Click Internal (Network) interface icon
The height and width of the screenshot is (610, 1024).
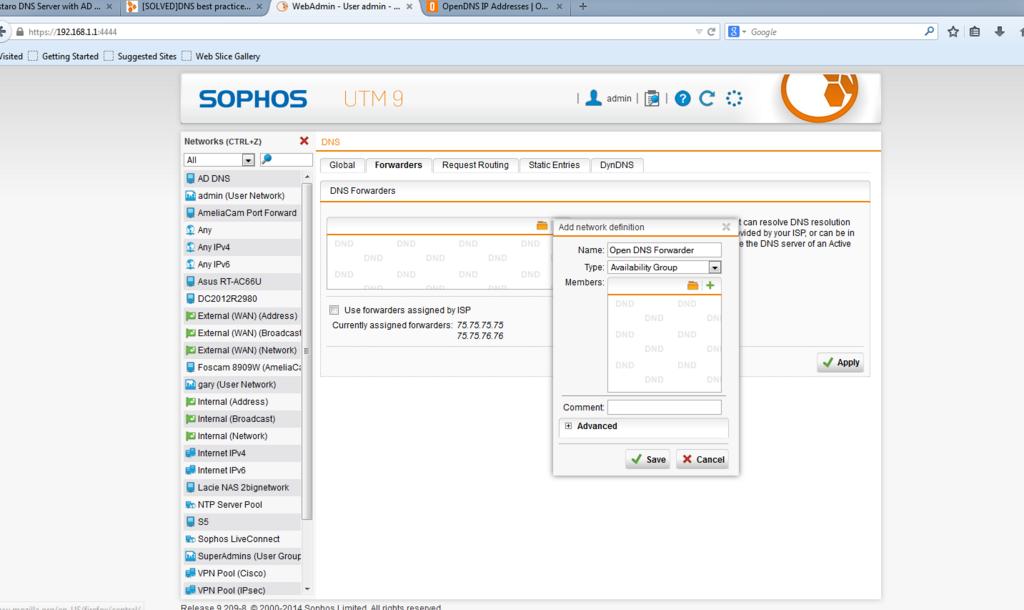pyautogui.click(x=190, y=436)
